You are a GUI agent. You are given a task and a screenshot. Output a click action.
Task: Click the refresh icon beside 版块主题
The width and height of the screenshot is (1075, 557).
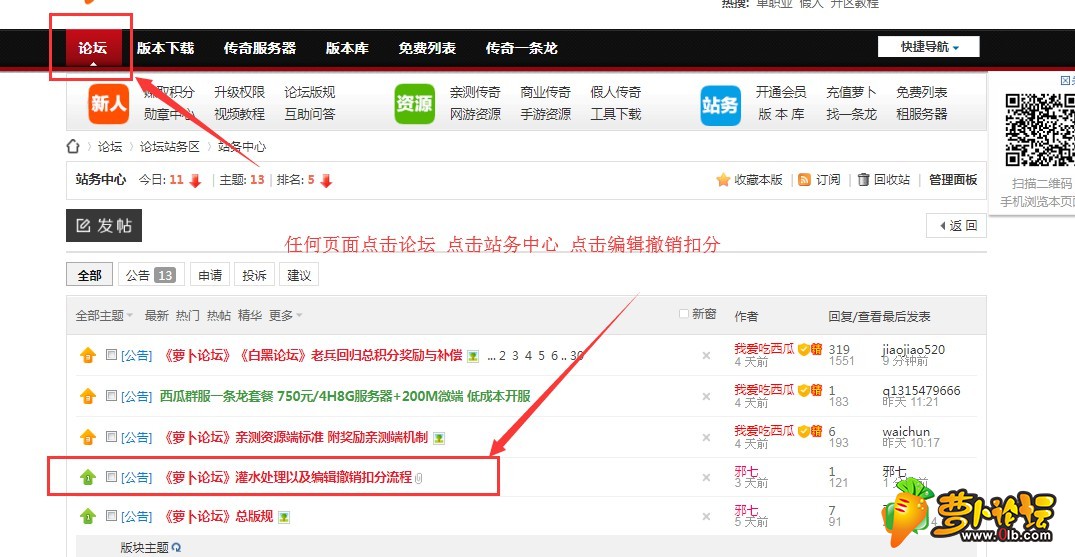point(176,547)
